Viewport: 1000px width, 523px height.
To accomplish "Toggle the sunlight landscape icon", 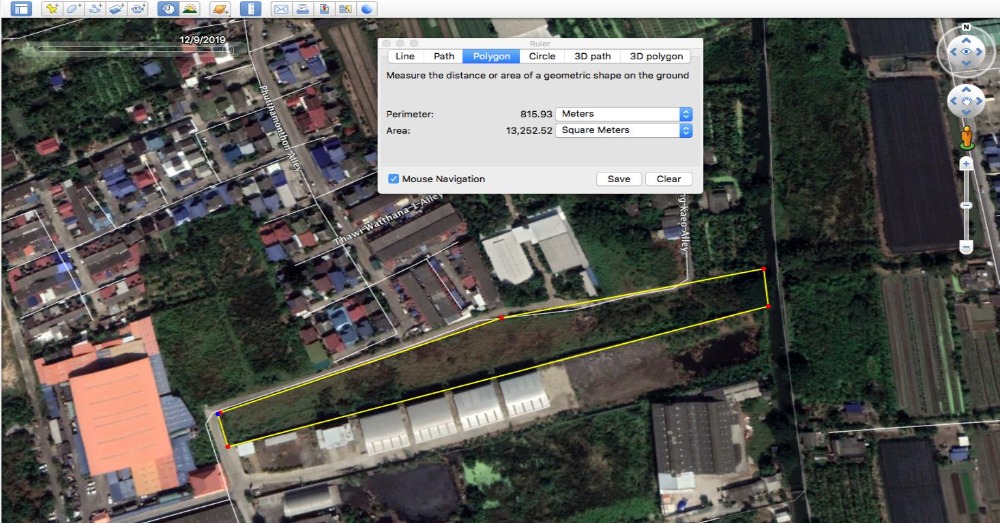I will (190, 9).
